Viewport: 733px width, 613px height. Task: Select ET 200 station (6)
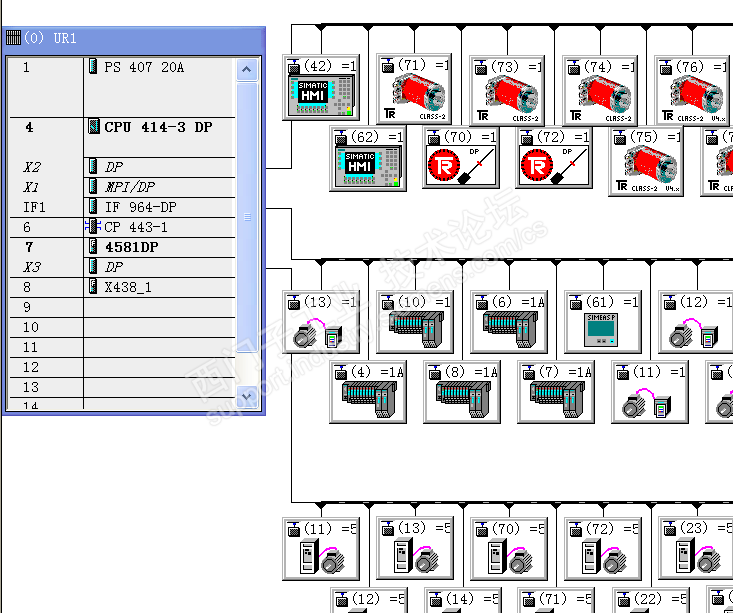click(509, 322)
